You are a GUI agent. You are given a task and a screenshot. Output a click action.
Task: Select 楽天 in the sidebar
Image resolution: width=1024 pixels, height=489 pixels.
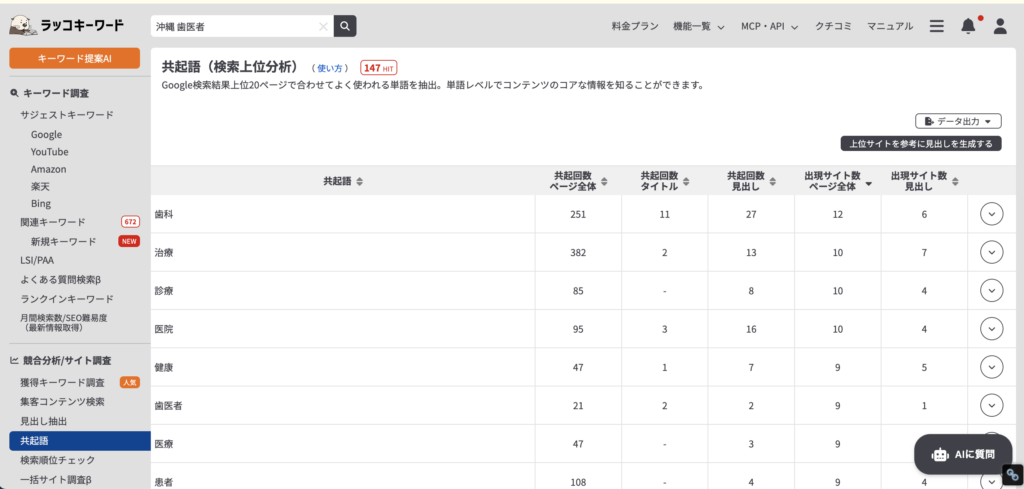click(40, 187)
